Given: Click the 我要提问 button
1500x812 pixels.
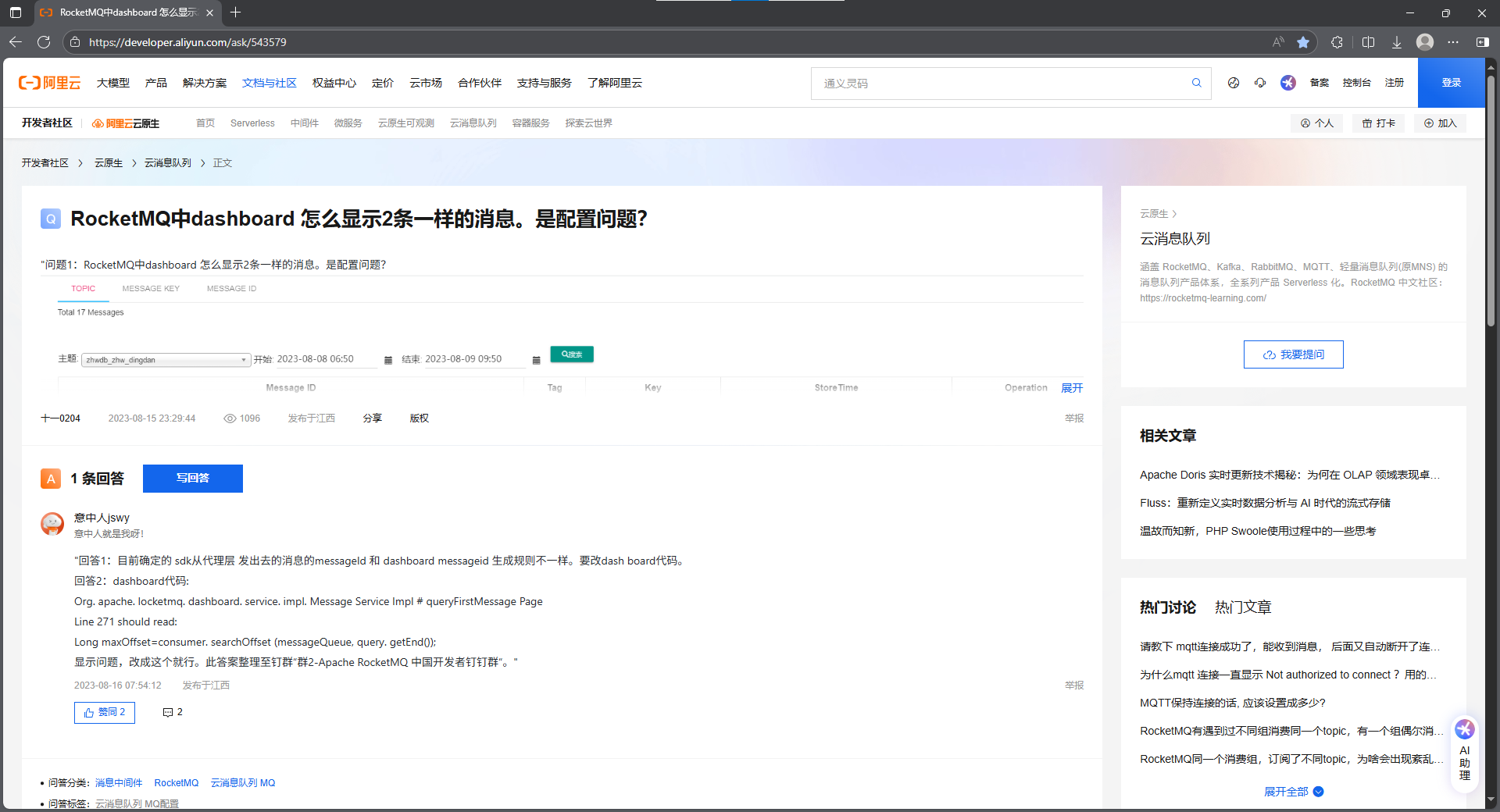Looking at the screenshot, I should point(1294,354).
